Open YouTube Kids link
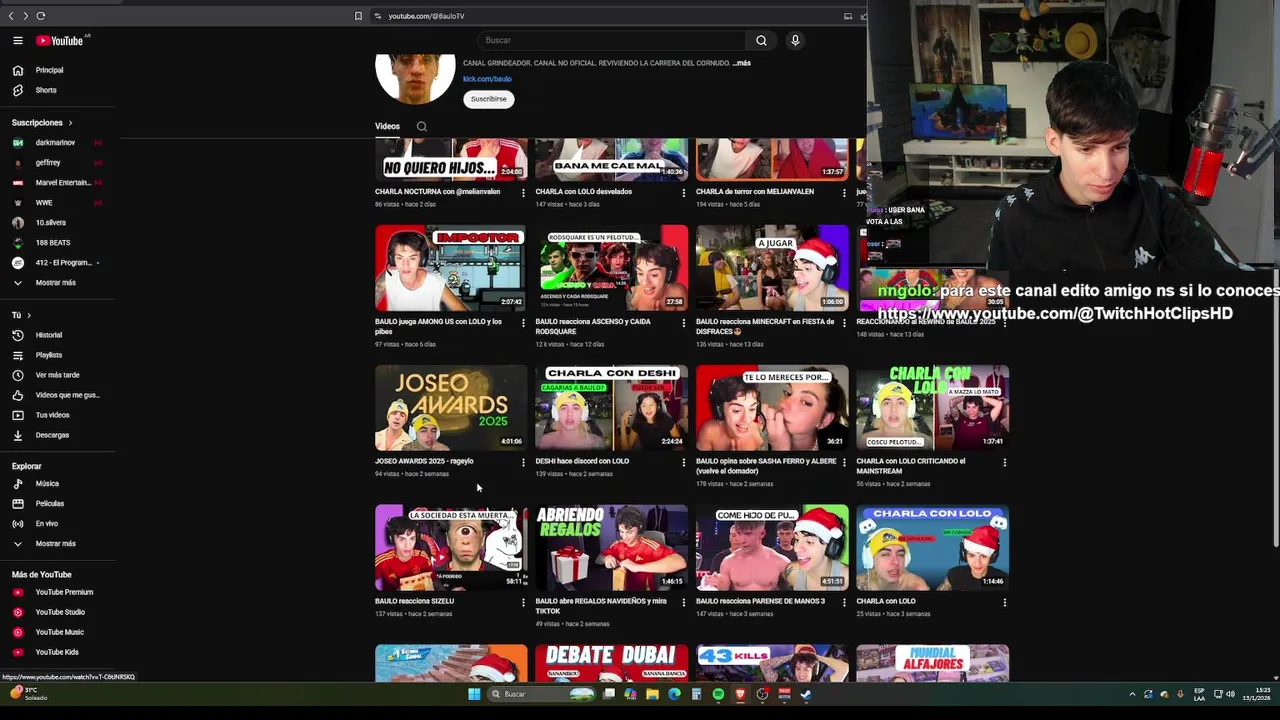The height and width of the screenshot is (720, 1280). pyautogui.click(x=56, y=652)
